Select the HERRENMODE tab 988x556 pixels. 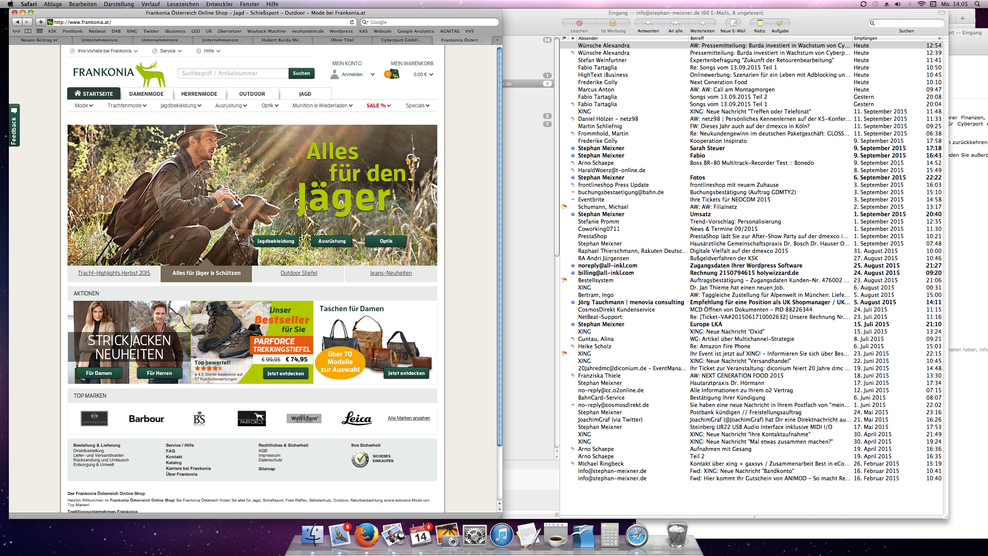coord(199,94)
